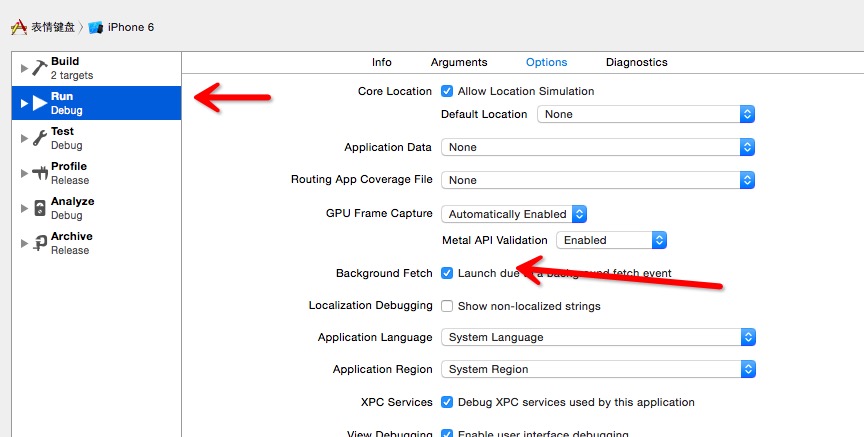Screen dimensions: 864x437
Task: Expand the Archive action disclosure triangle
Action: point(24,243)
